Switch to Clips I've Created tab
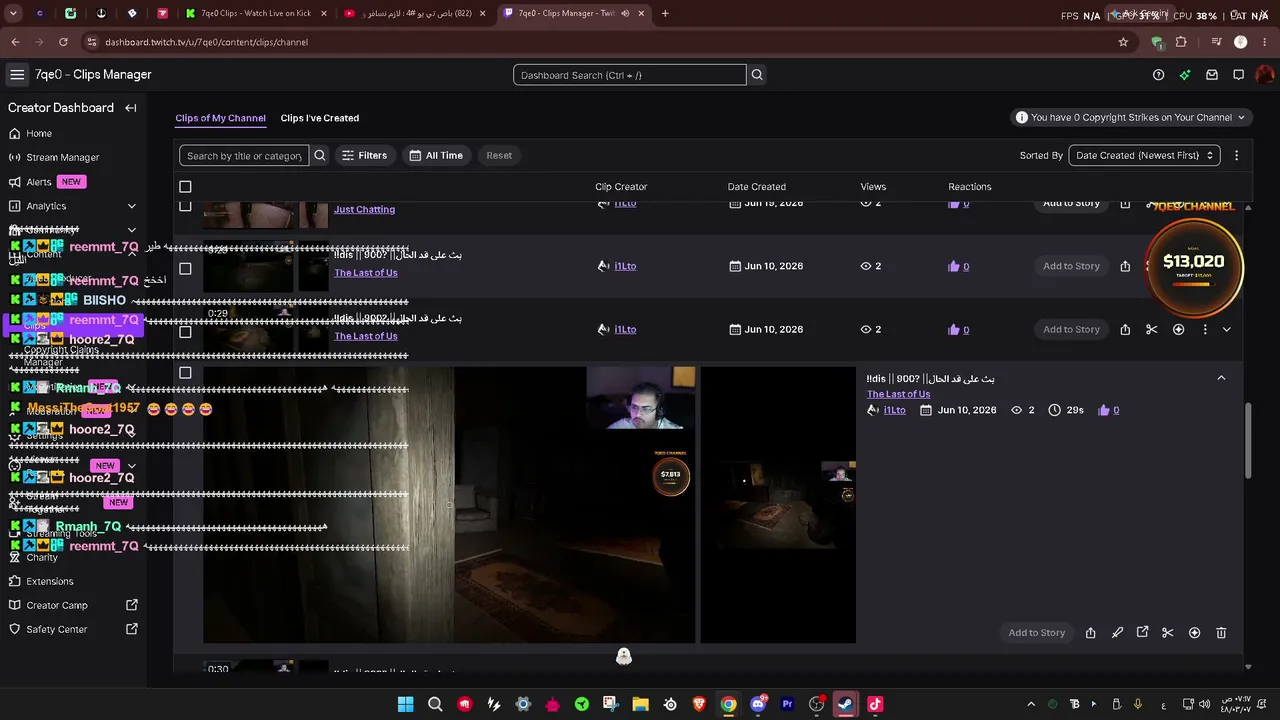1280x720 pixels. coord(320,118)
